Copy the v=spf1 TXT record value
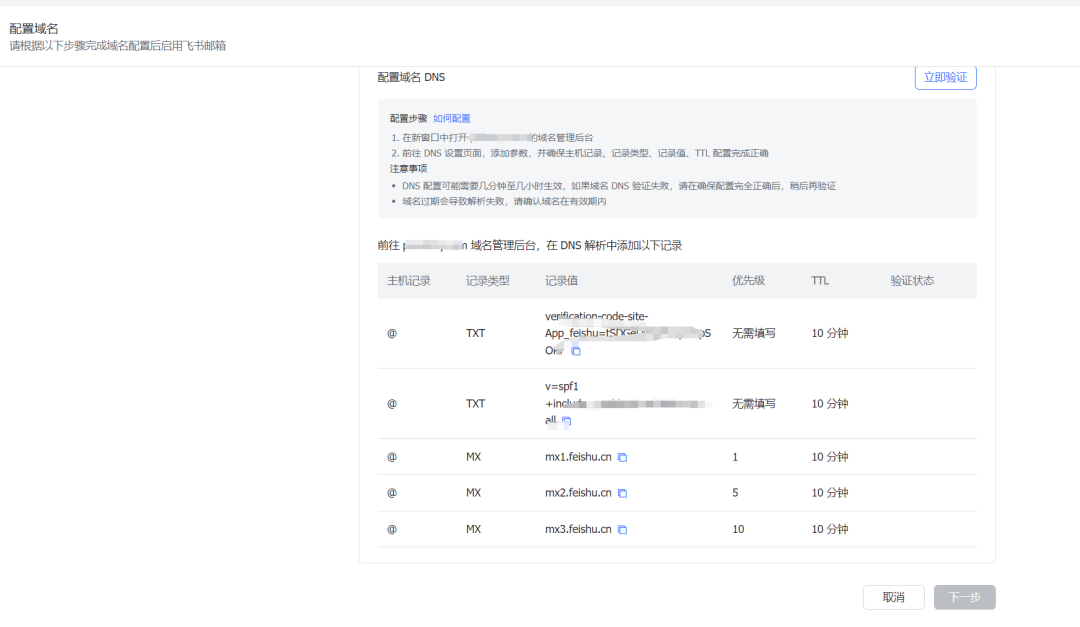This screenshot has height=627, width=1080. [566, 421]
